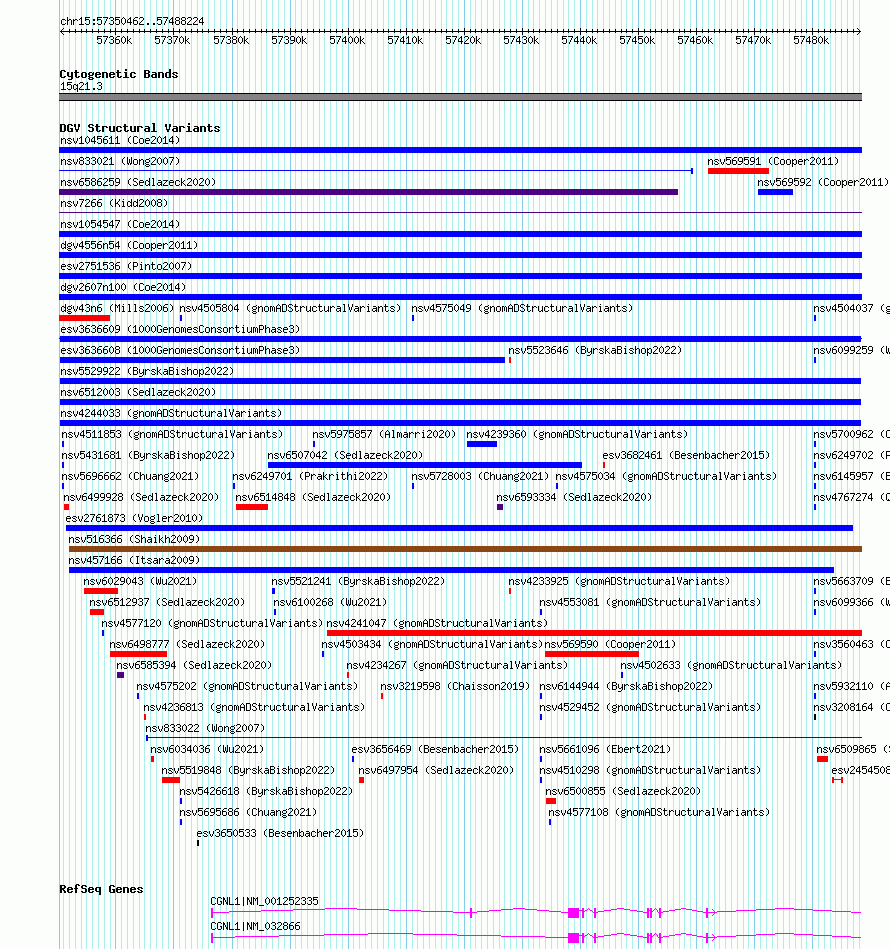This screenshot has width=890, height=949.
Task: Click the red nsv6029043 (Wu2021) bar
Action: [101, 591]
